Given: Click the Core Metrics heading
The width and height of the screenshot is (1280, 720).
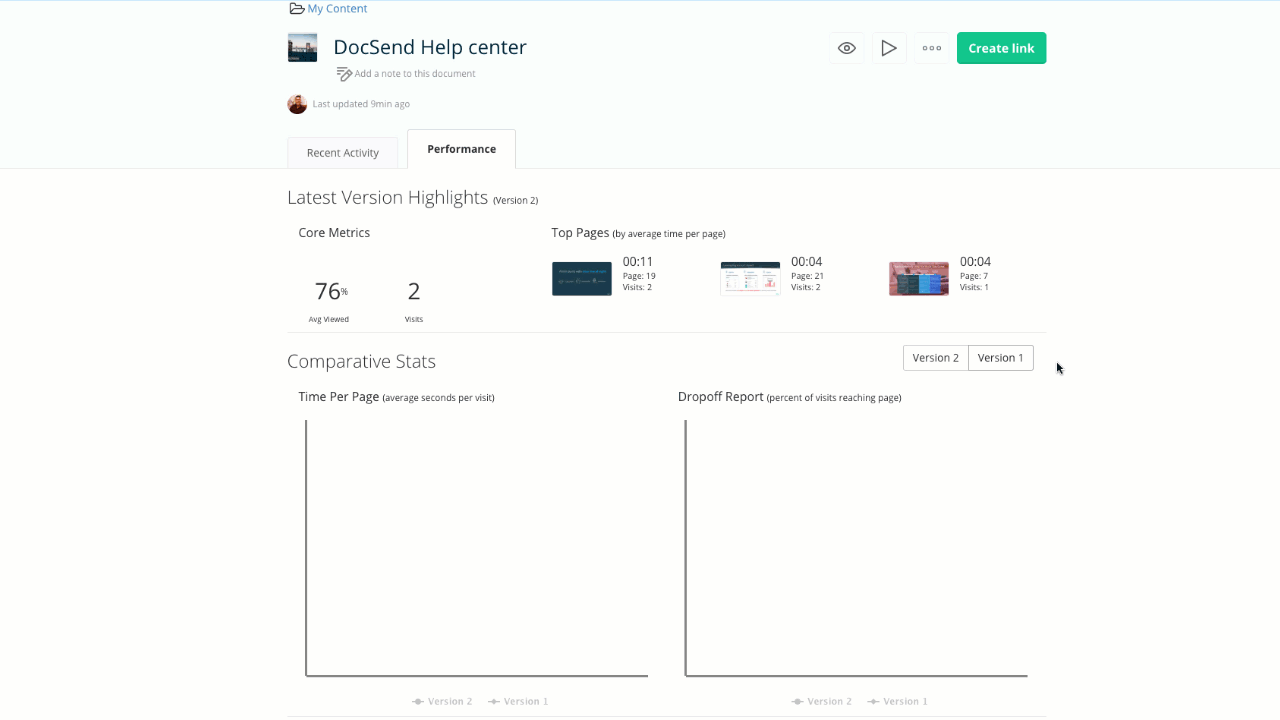Looking at the screenshot, I should pos(334,233).
